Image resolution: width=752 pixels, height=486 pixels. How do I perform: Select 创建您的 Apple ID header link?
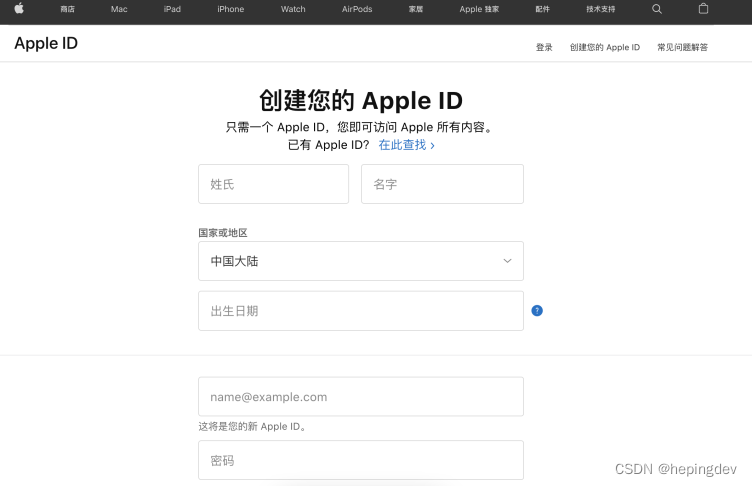[x=605, y=47]
